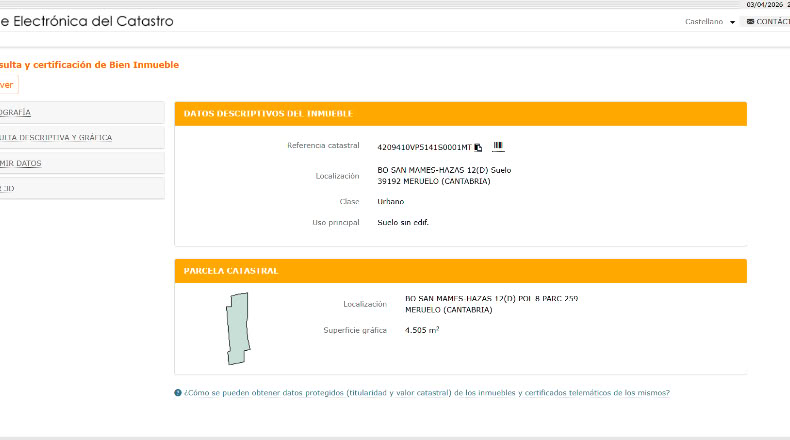Viewport: 790px width, 440px height.
Task: Click the cadastral parcel shape thumbnail
Action: pos(238,329)
